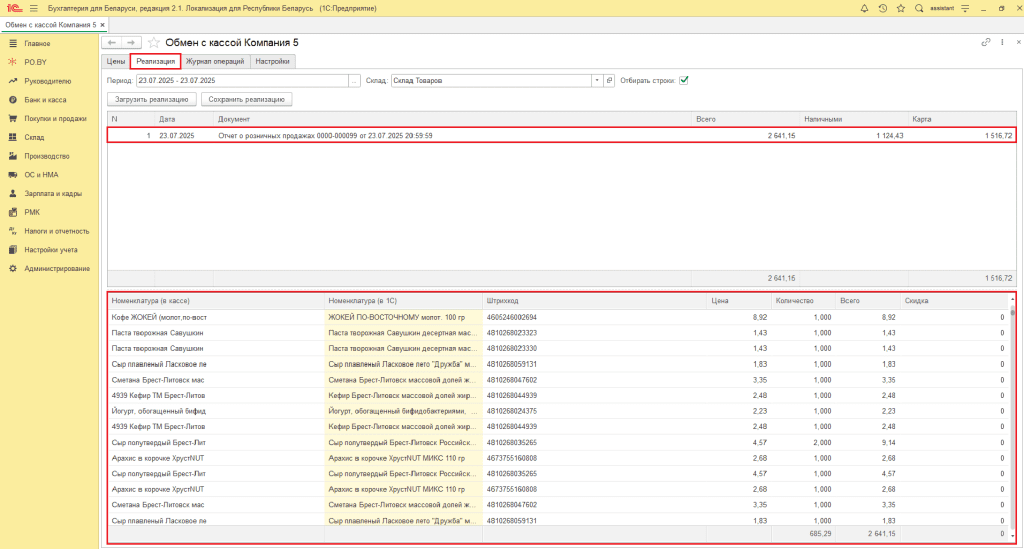Click the Сохранить реализацию button
Image resolution: width=1024 pixels, height=549 pixels.
pyautogui.click(x=246, y=99)
